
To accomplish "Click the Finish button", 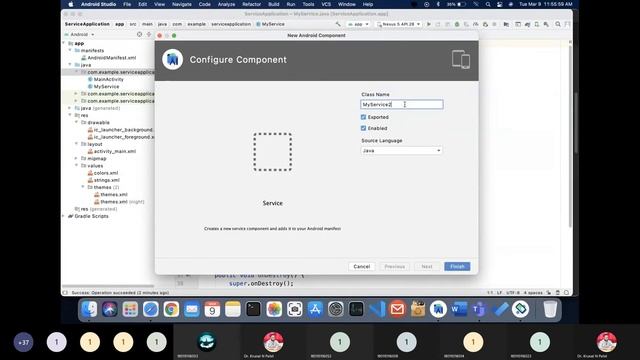I will point(457,267).
